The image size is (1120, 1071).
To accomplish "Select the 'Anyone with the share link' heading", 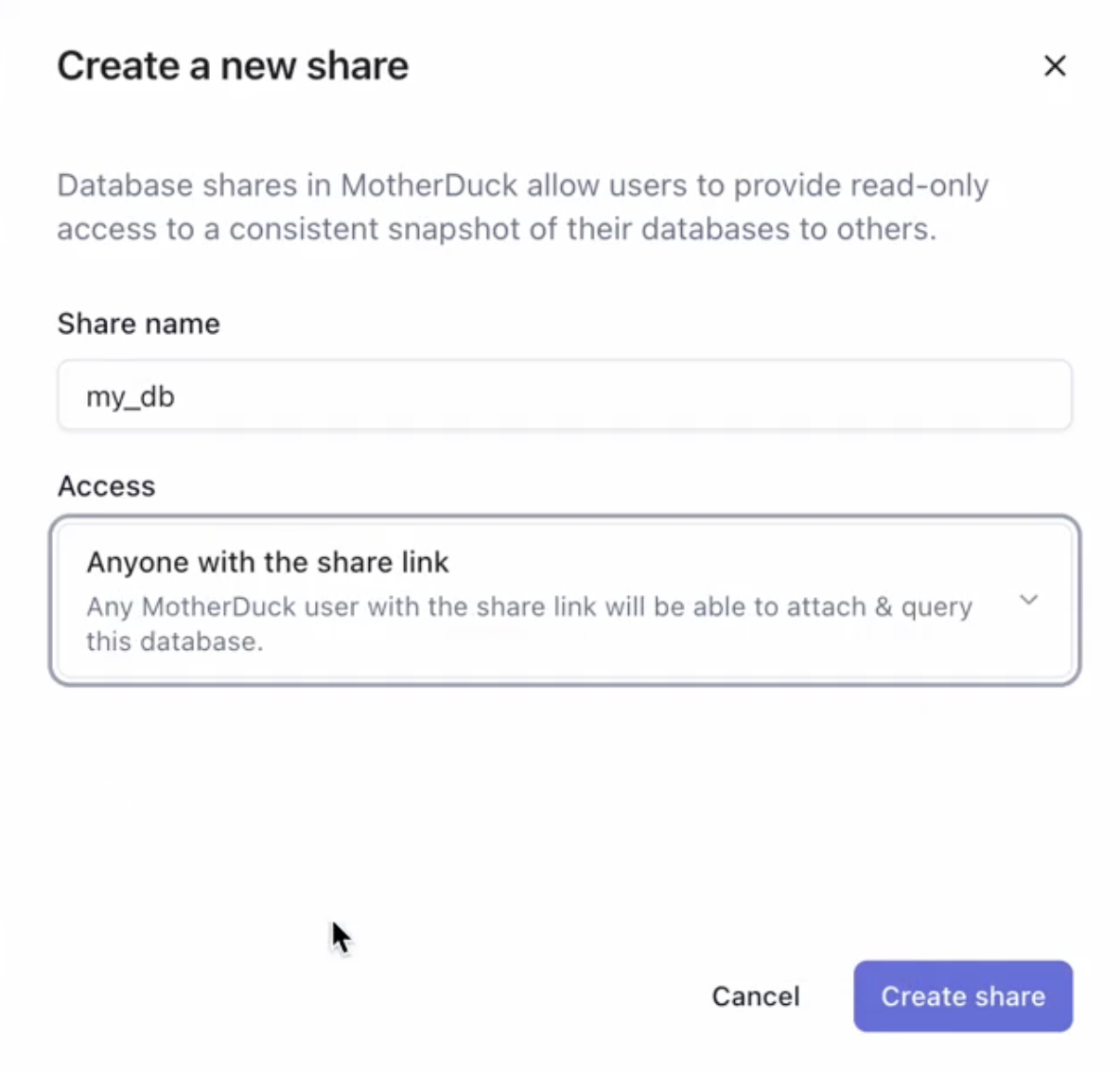I will click(267, 562).
